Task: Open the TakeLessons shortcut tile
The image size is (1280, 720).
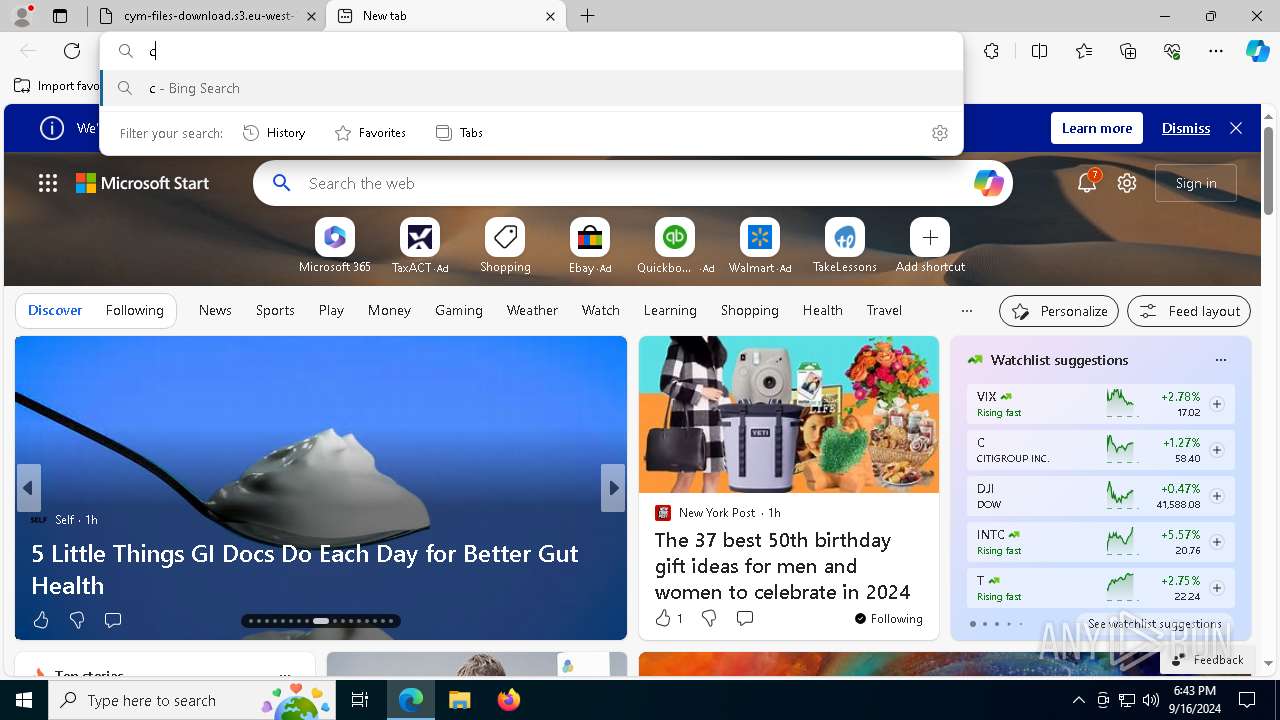Action: tap(845, 246)
